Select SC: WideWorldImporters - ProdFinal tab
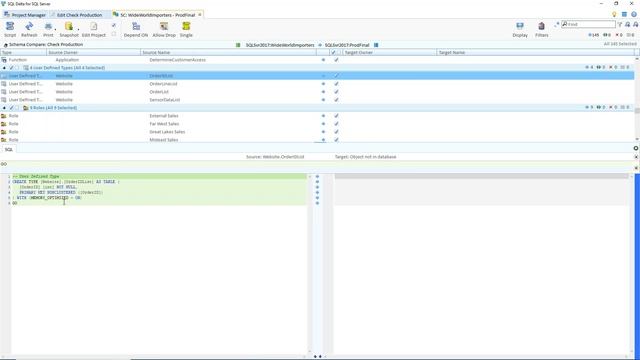 [157, 15]
